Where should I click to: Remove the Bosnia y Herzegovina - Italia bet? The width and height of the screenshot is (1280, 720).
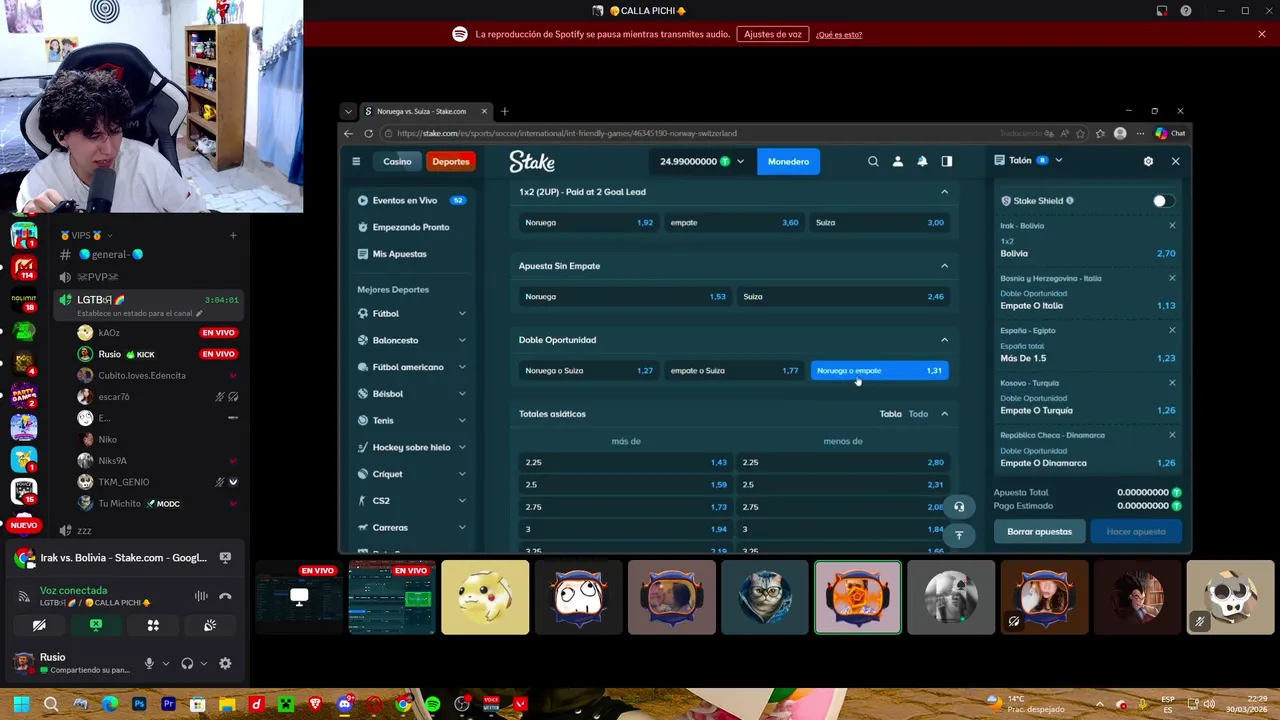pos(1172,278)
